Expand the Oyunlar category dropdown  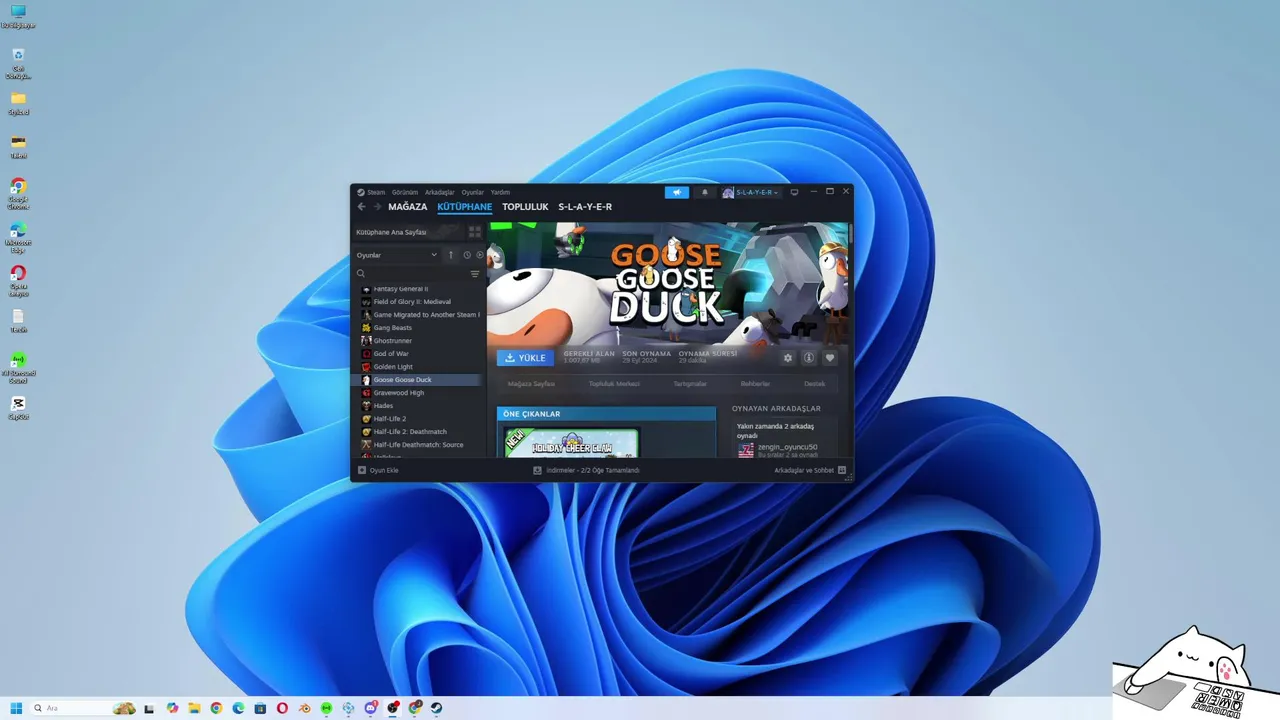pyautogui.click(x=397, y=255)
